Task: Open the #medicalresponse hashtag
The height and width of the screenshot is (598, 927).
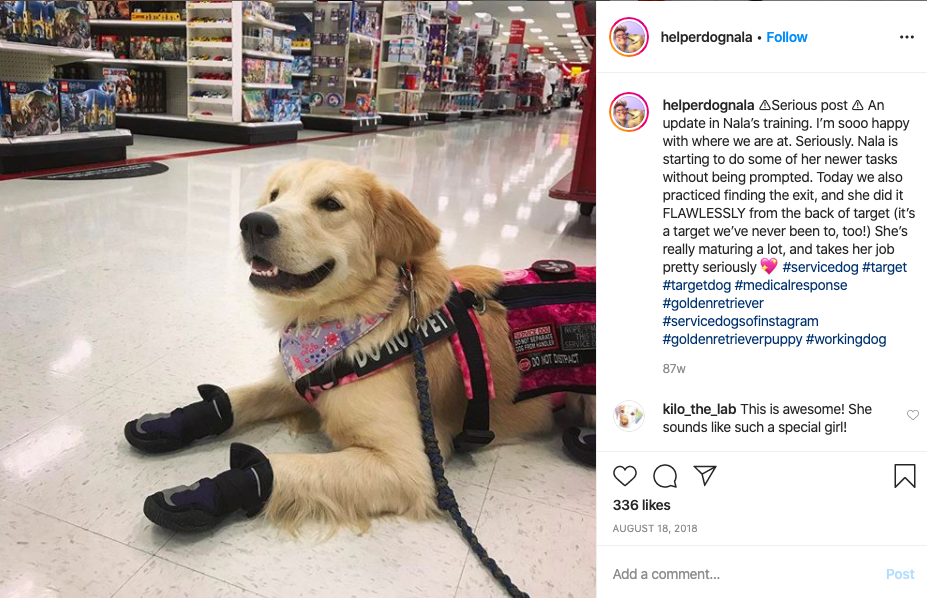Action: click(x=790, y=285)
